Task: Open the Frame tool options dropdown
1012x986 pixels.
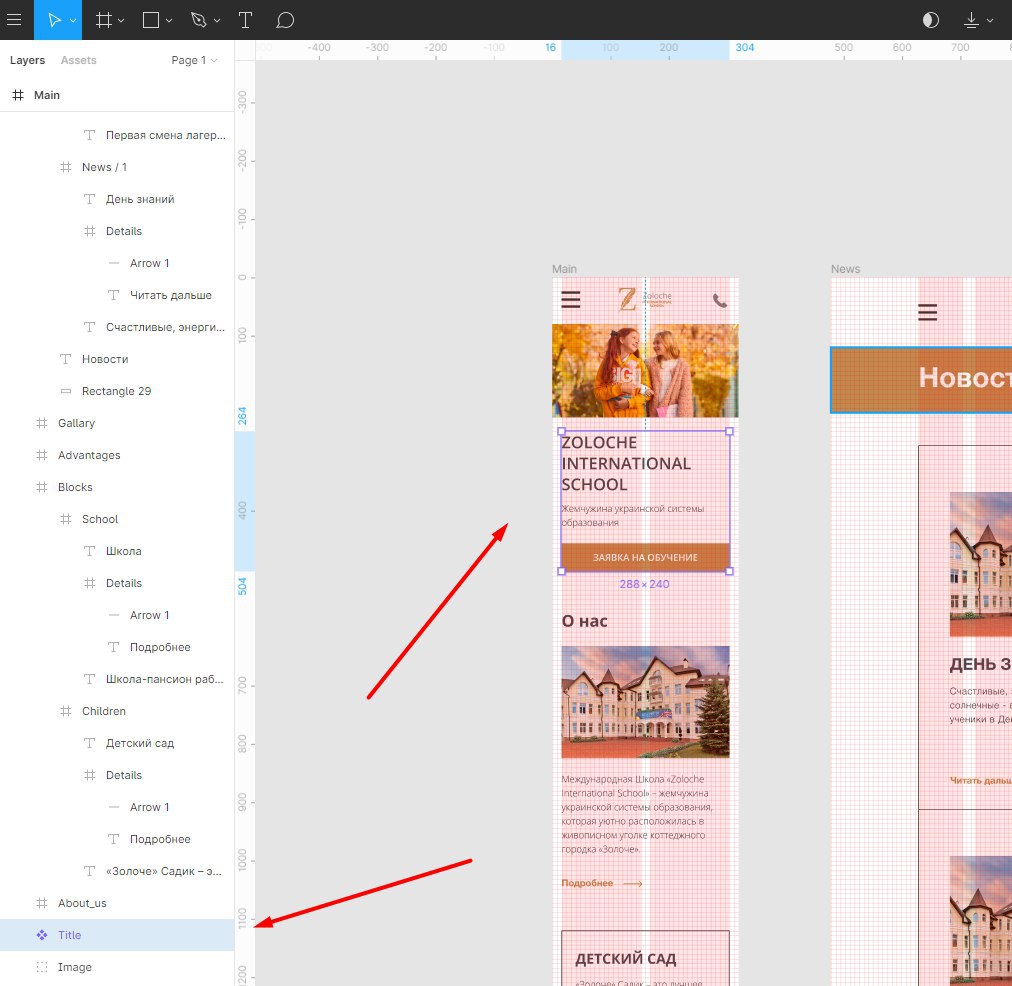Action: pyautogui.click(x=121, y=21)
